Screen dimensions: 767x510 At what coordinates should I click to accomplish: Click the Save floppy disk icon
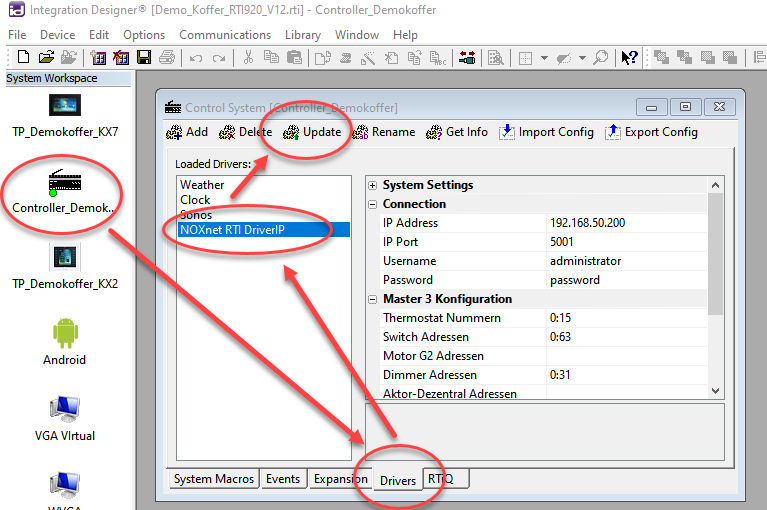tap(144, 57)
